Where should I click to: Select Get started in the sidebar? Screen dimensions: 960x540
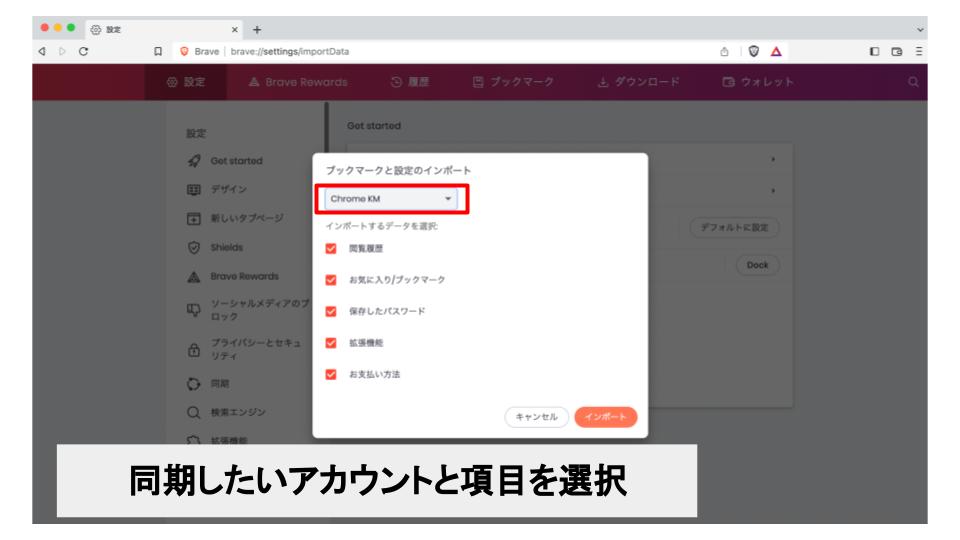pyautogui.click(x=236, y=161)
